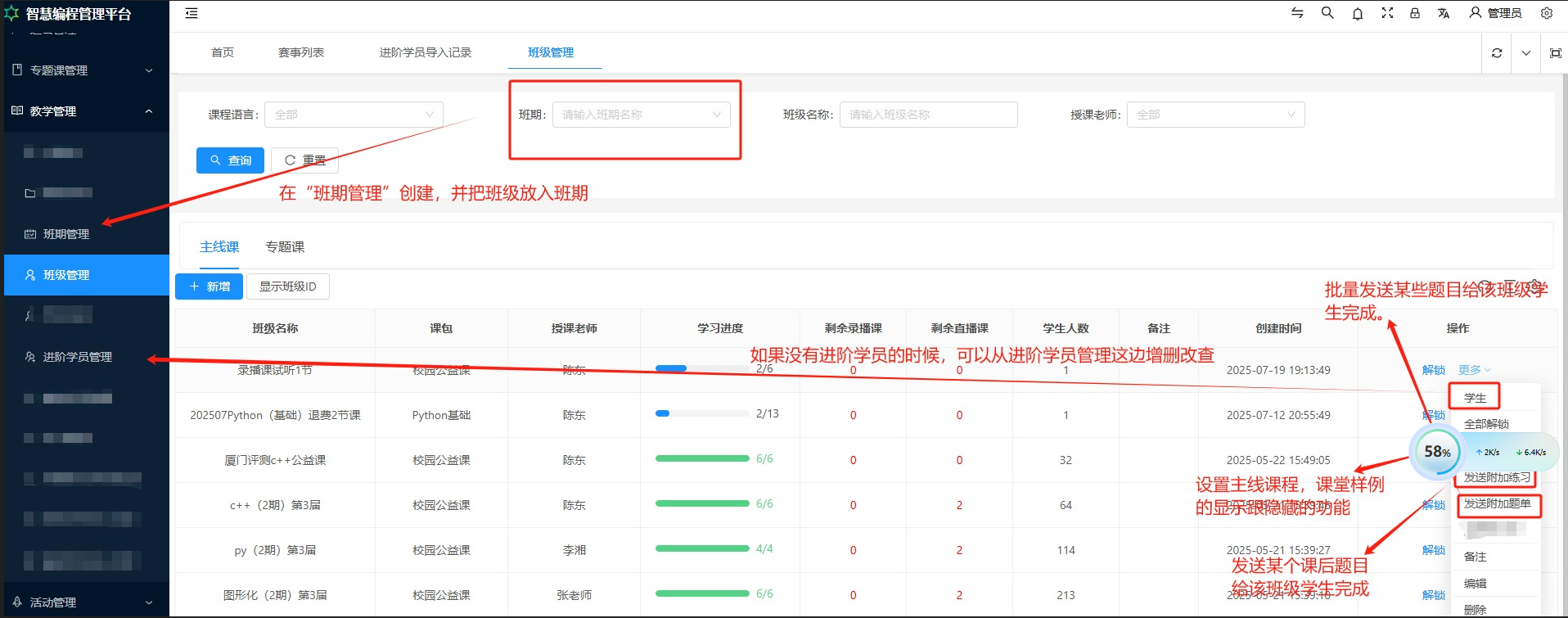
Task: Collapse the sidebar with the menu fold icon
Action: (x=191, y=13)
